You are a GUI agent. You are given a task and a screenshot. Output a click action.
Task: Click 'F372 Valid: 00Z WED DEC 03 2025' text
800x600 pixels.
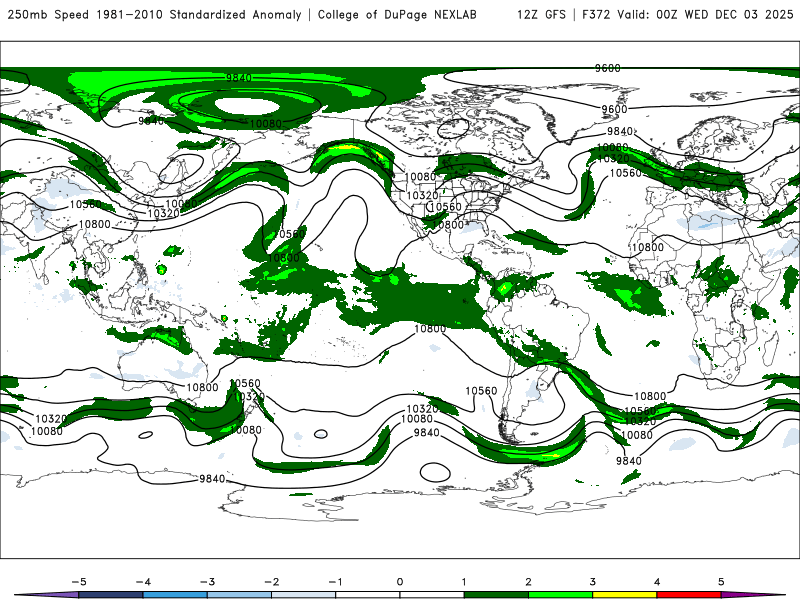coord(687,14)
